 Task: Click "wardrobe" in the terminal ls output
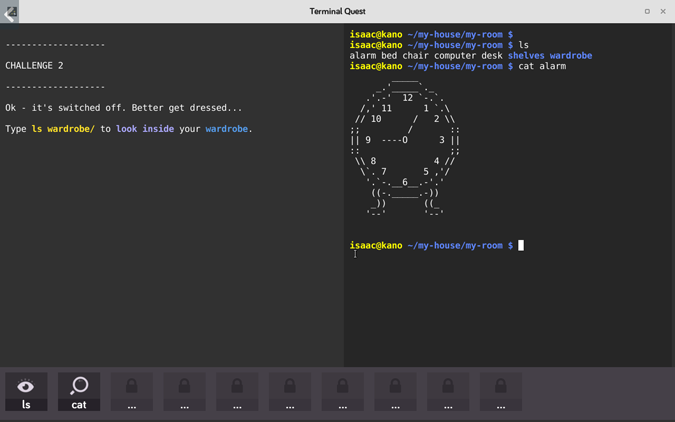571,56
